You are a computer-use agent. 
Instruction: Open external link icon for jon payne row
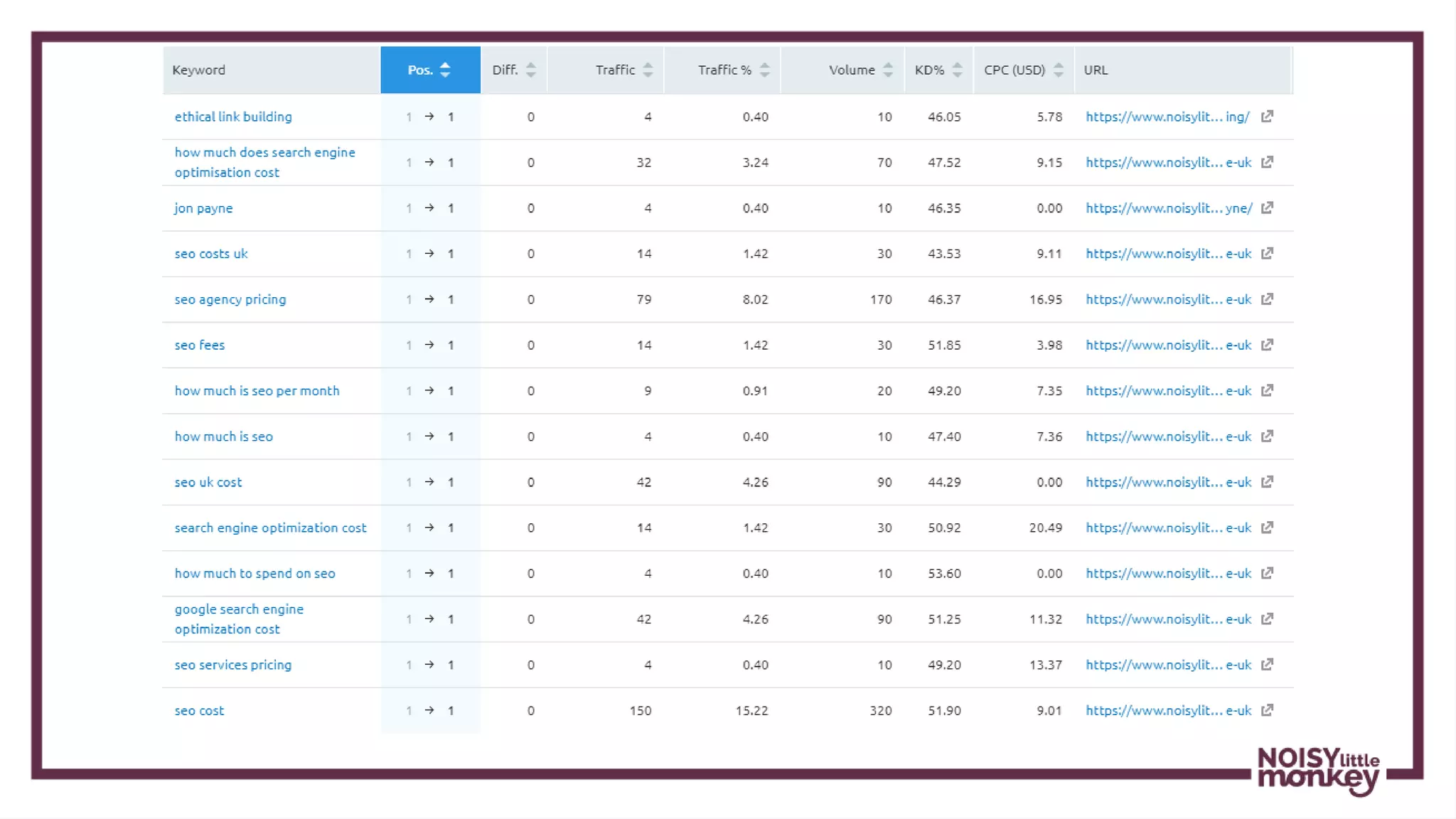point(1267,208)
